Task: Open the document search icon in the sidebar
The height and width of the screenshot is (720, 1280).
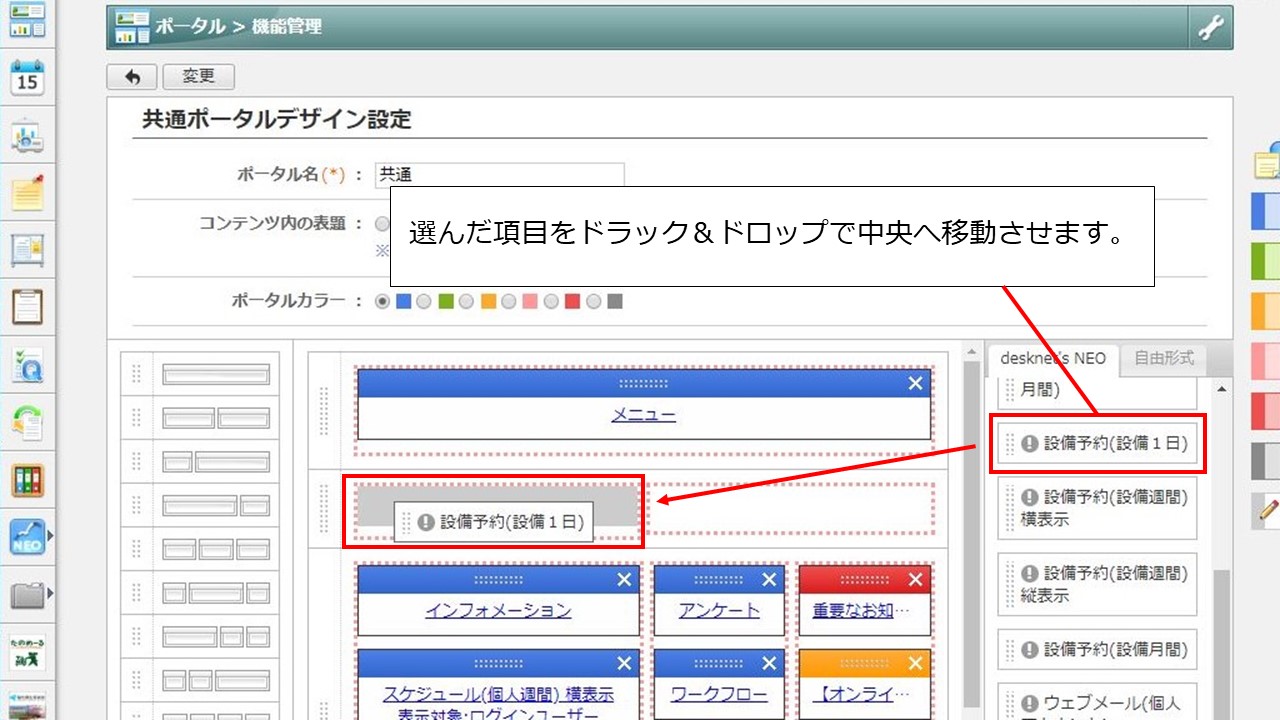Action: pyautogui.click(x=27, y=365)
